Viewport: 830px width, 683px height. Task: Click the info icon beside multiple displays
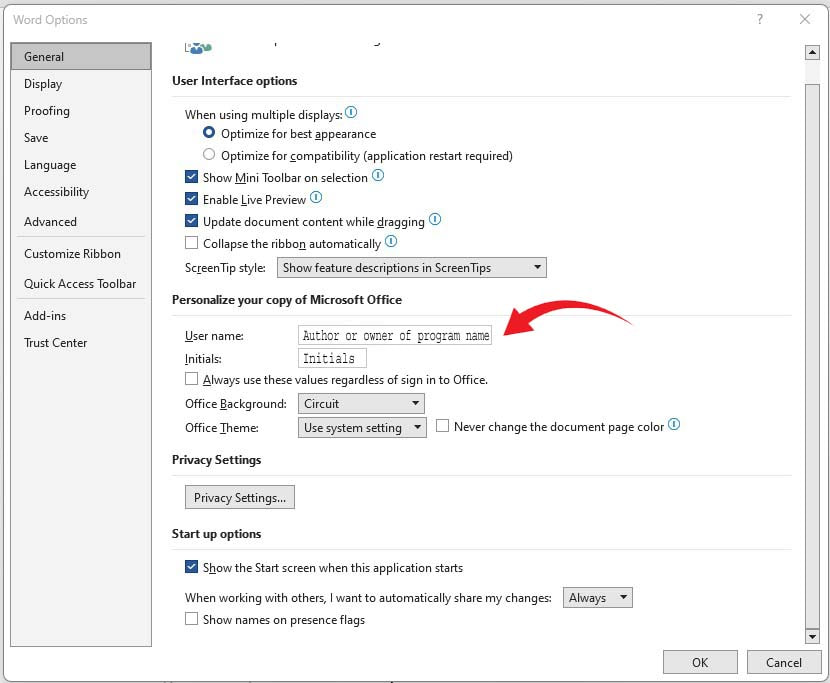[x=351, y=112]
